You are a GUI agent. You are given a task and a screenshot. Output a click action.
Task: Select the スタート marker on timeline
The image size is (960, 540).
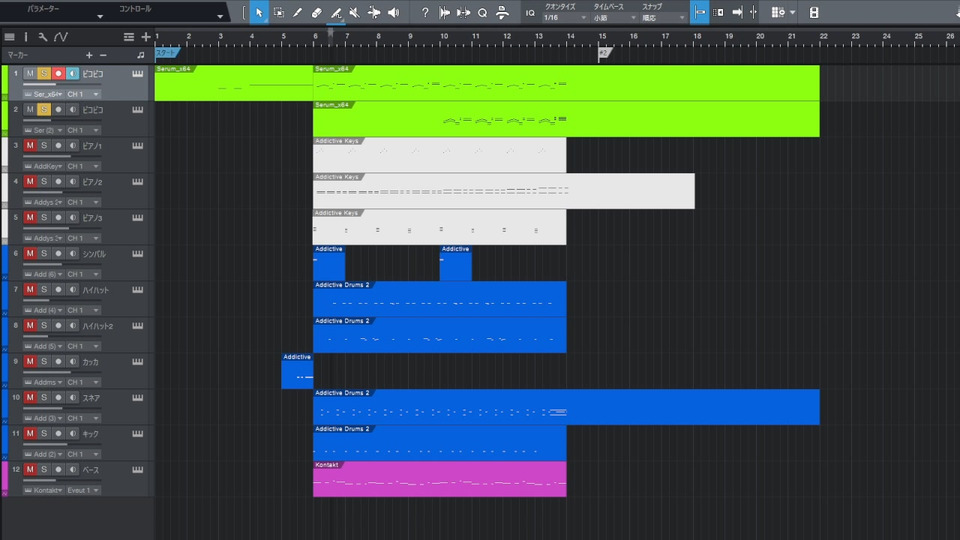(167, 53)
